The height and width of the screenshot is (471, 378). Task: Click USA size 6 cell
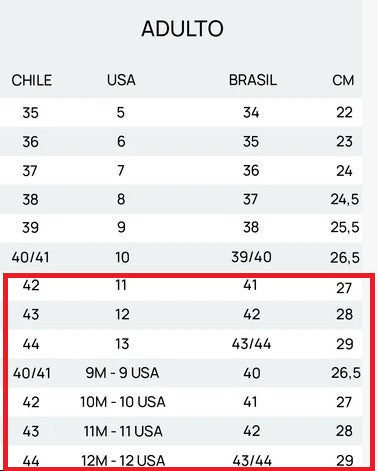tap(121, 142)
